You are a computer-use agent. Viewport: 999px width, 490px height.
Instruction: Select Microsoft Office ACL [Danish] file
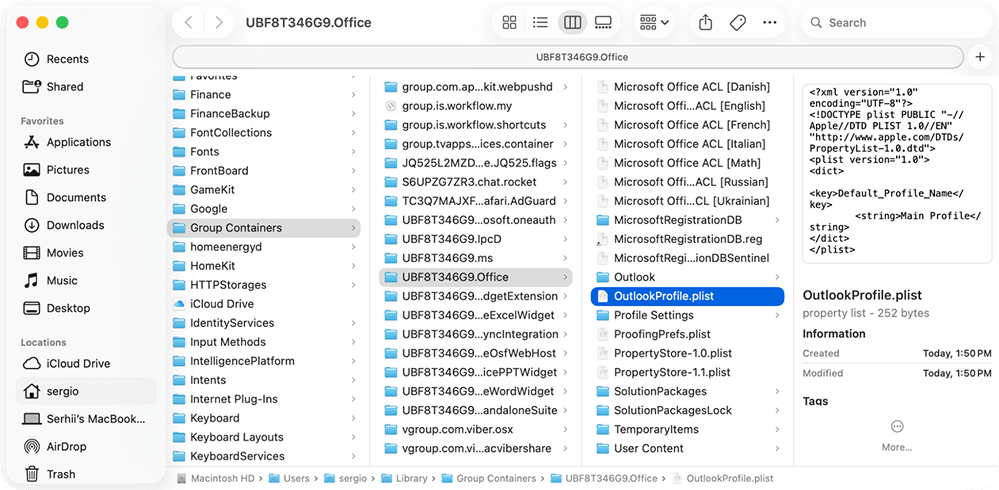[x=687, y=87]
